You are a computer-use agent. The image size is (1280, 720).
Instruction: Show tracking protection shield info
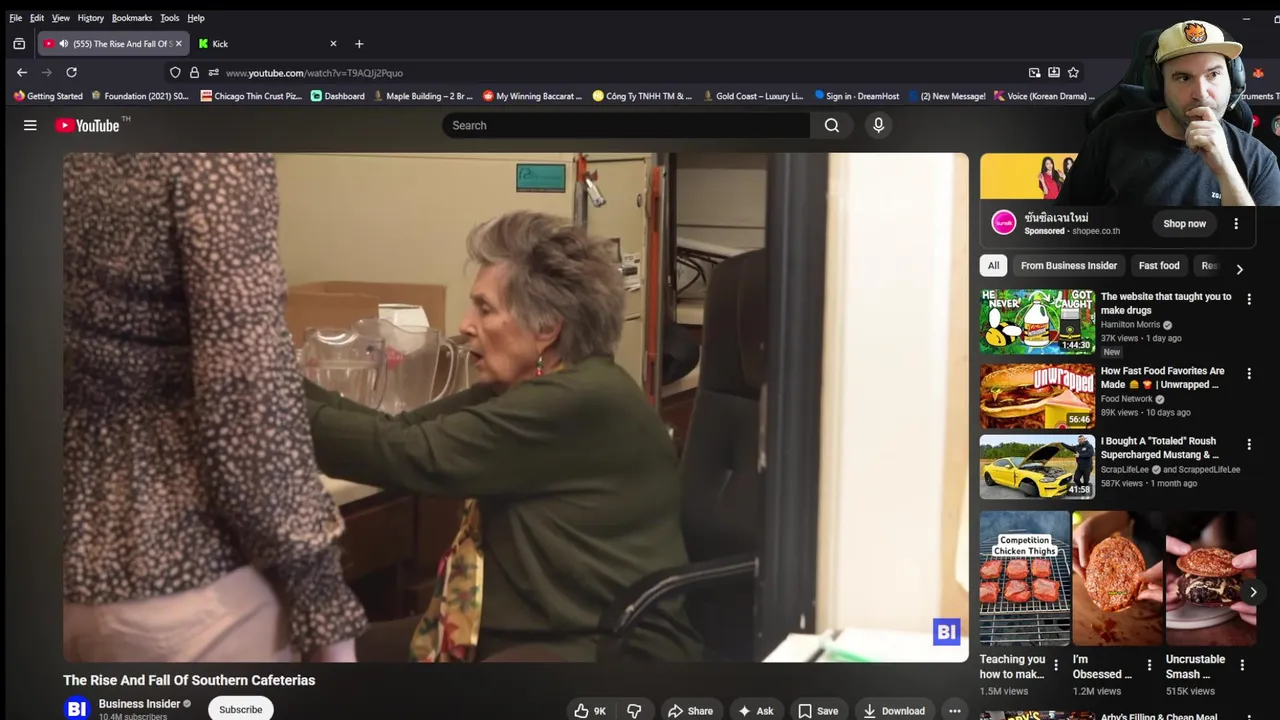click(x=175, y=72)
